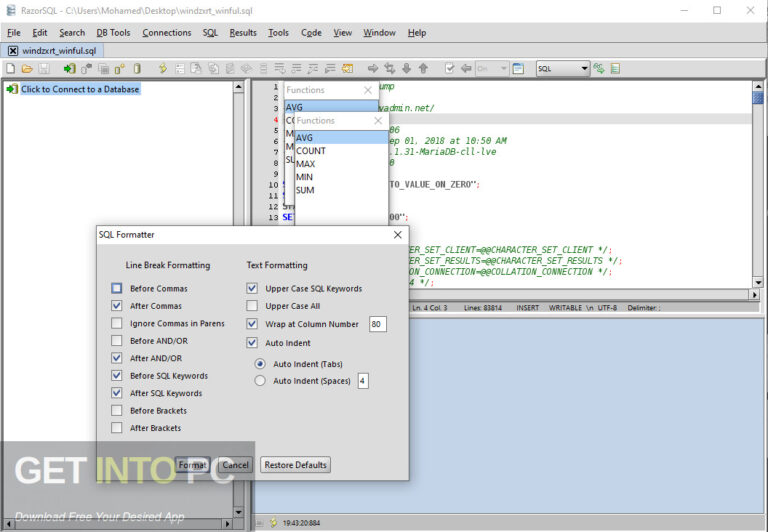Close the SQL Formatter dialog

(x=398, y=235)
